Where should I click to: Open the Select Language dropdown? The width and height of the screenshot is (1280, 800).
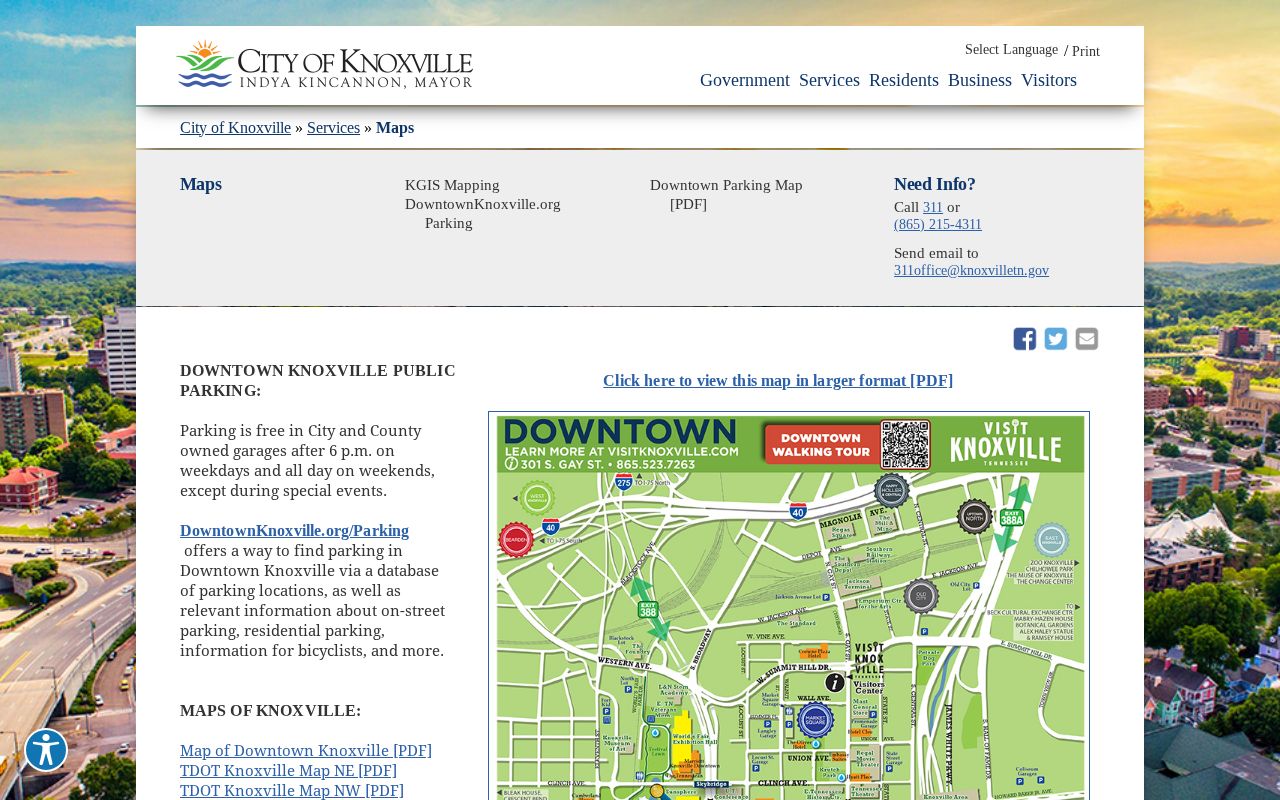coord(1011,50)
